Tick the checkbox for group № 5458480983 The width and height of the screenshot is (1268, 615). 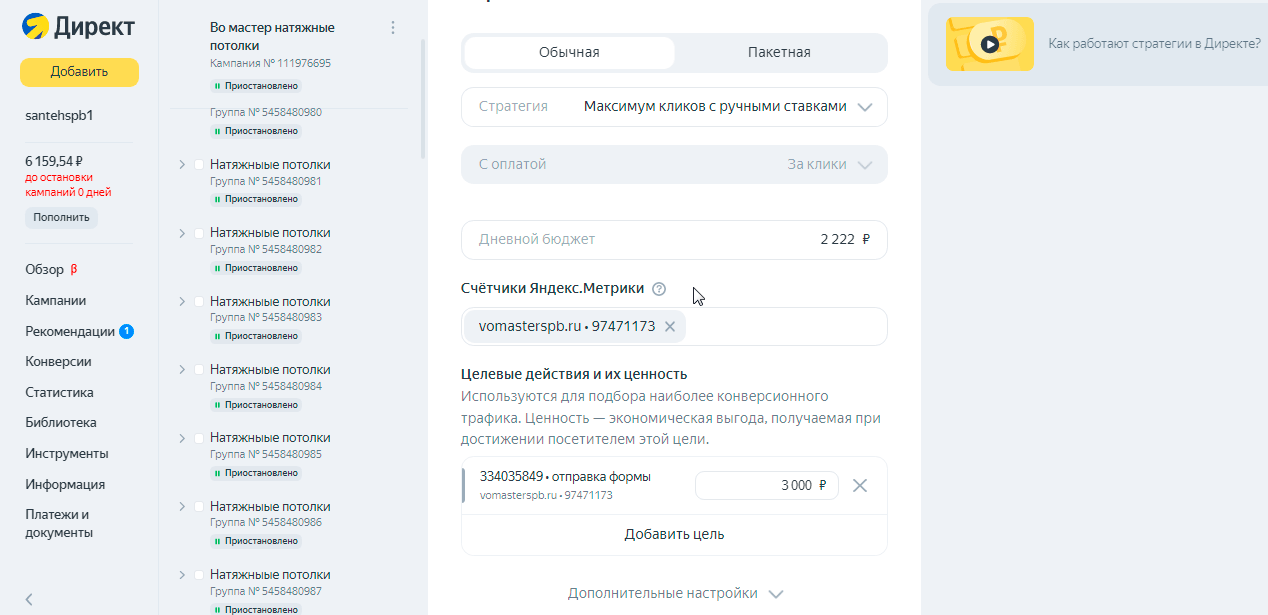199,302
